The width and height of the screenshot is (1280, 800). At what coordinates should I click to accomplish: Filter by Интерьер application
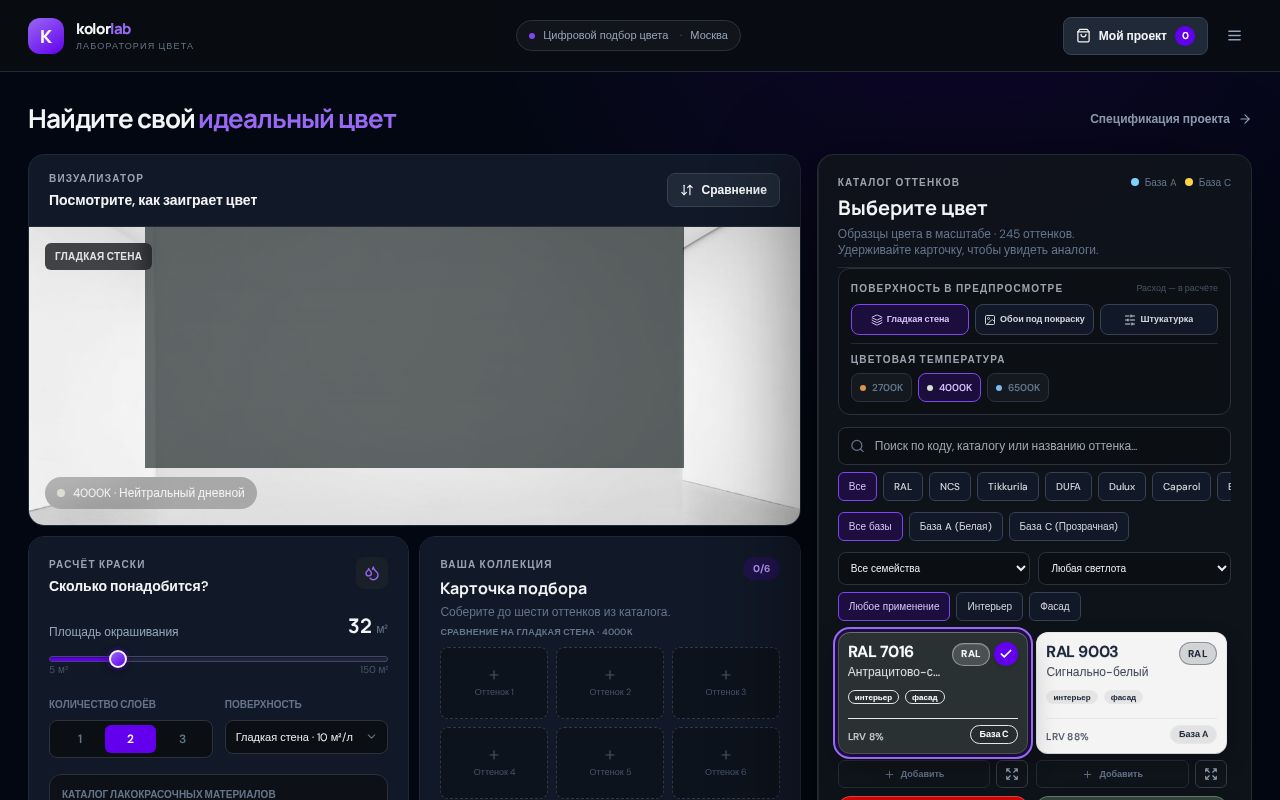990,606
